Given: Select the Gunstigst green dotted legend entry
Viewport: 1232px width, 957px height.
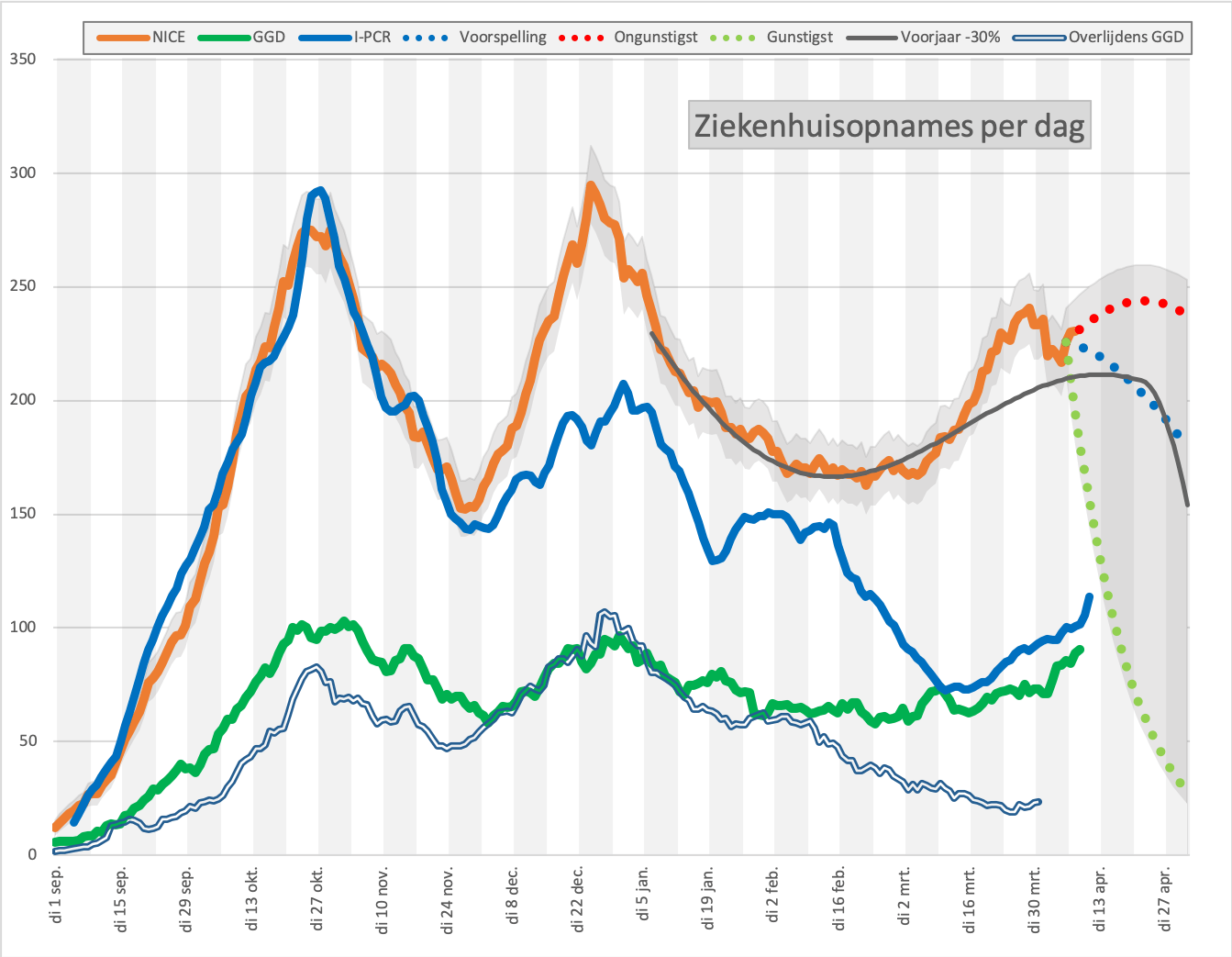Looking at the screenshot, I should pyautogui.click(x=771, y=38).
